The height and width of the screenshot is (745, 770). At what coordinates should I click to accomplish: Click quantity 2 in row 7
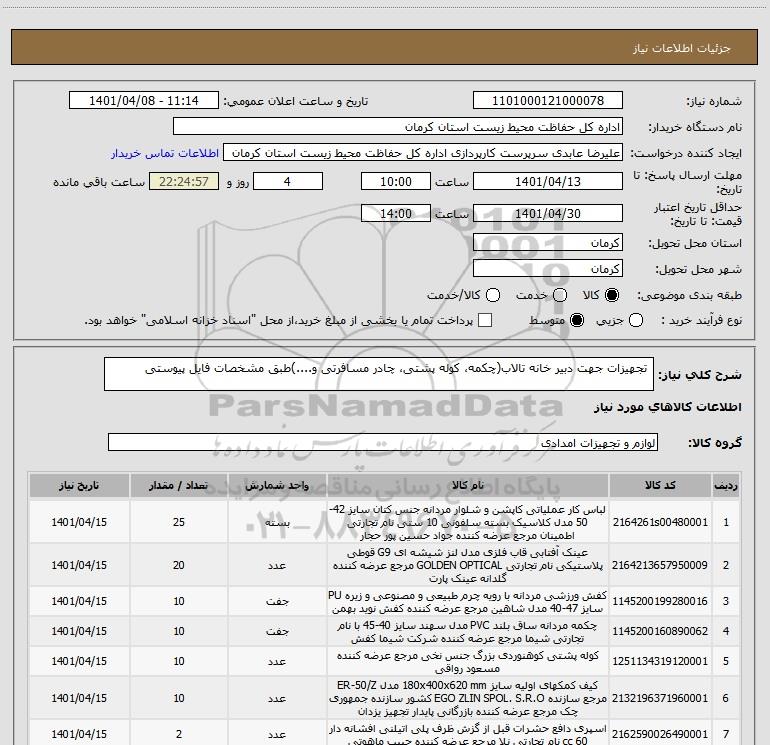click(x=179, y=734)
